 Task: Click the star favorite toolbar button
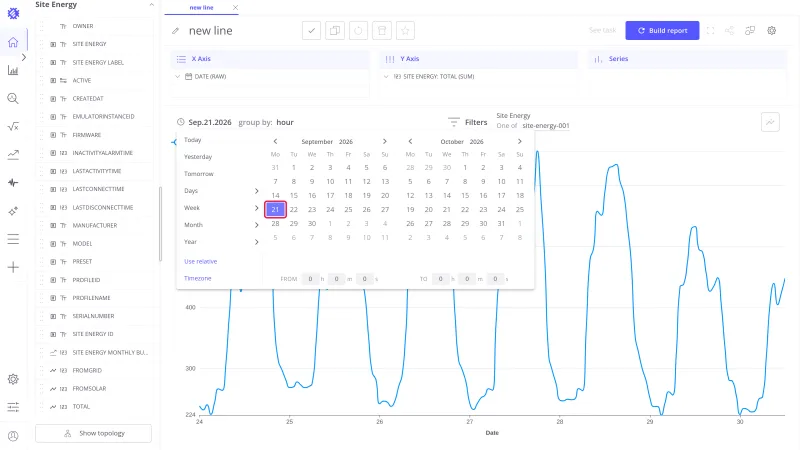click(405, 31)
